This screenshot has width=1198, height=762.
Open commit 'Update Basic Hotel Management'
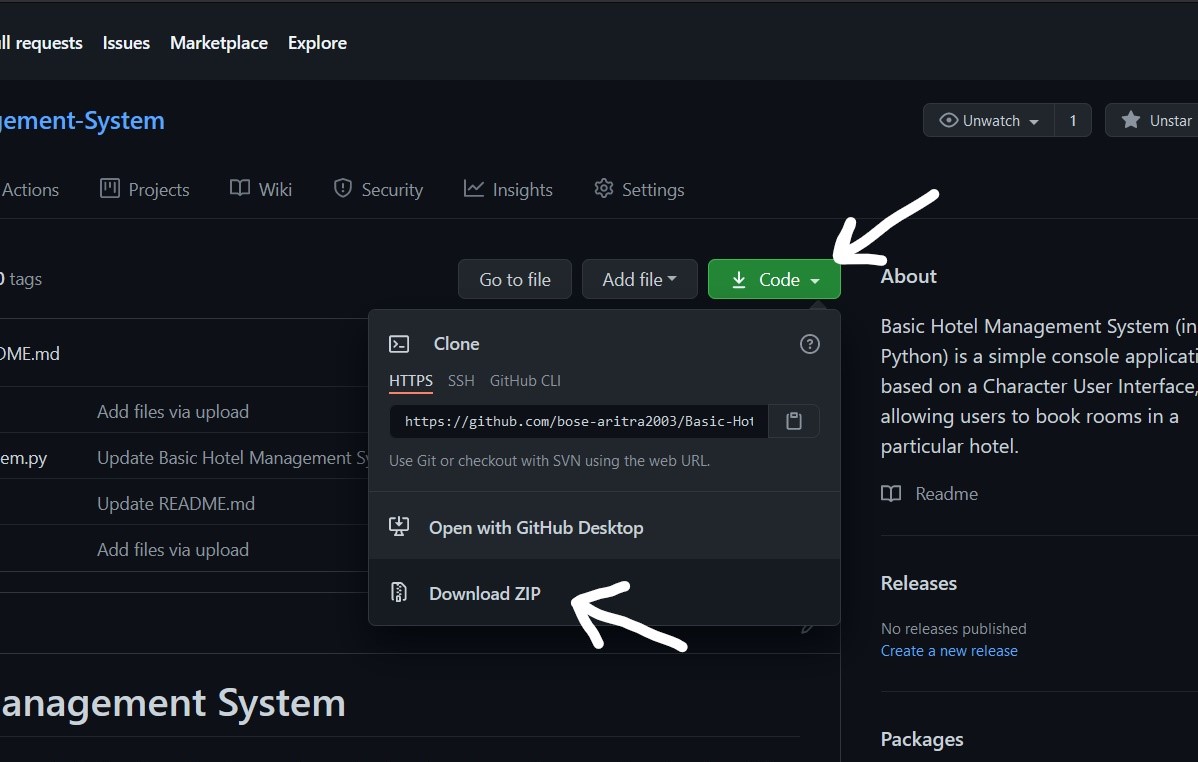232,458
